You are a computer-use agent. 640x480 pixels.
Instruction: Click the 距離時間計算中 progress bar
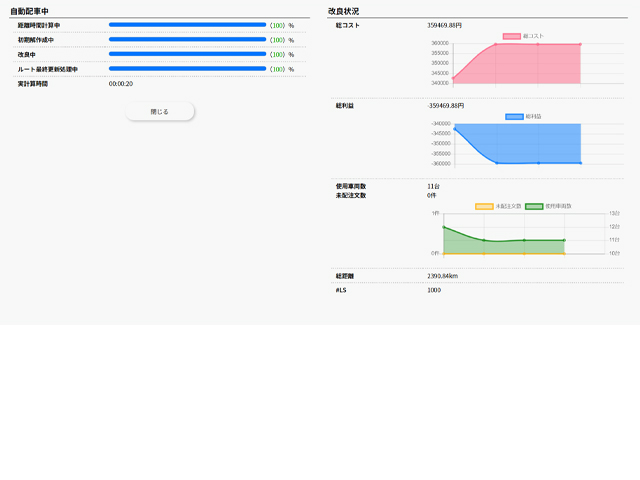coord(187,24)
